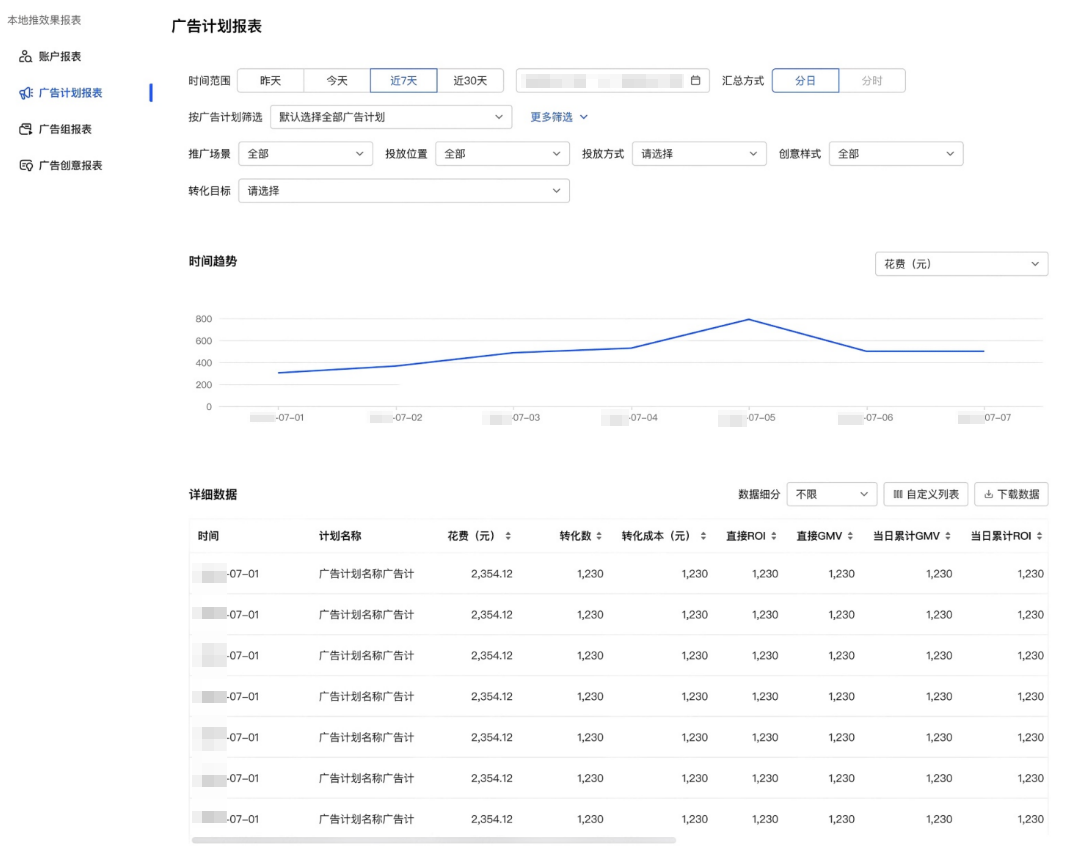1069x853 pixels.
Task: Click the table's horizontal scrollbar
Action: pyautogui.click(x=433, y=840)
